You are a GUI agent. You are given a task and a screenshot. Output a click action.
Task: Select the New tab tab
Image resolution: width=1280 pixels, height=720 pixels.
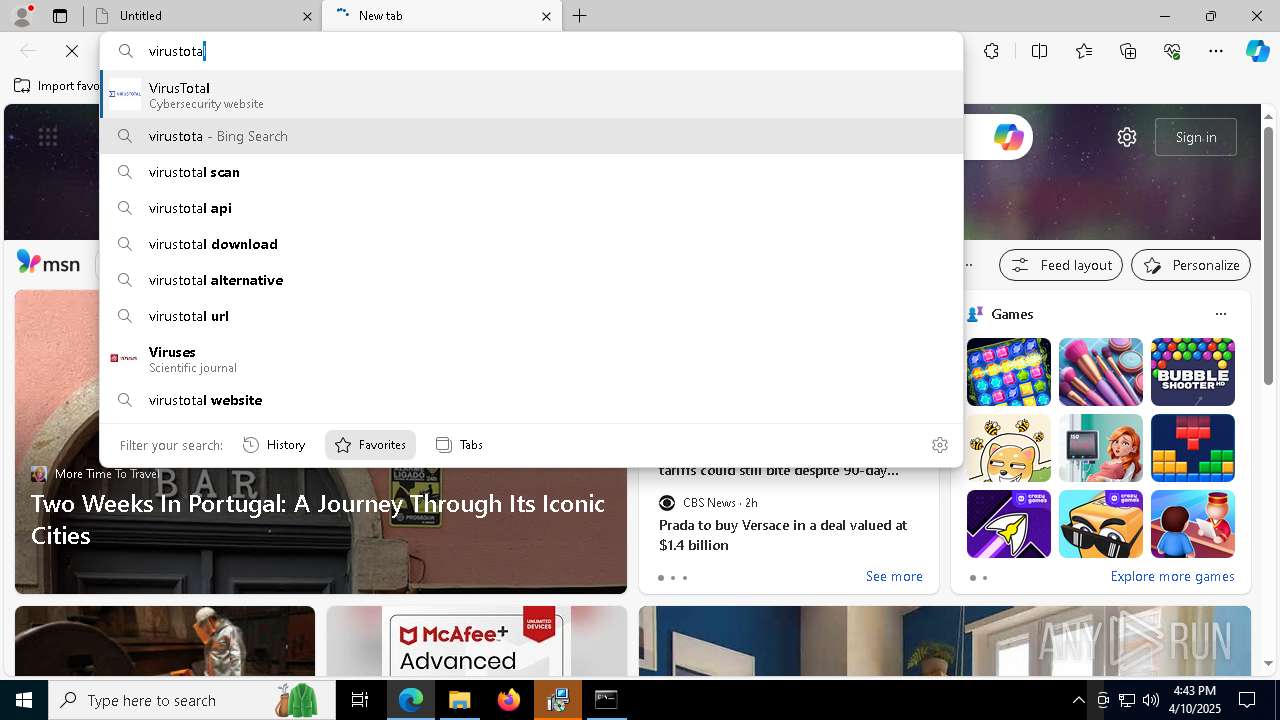[x=440, y=16]
